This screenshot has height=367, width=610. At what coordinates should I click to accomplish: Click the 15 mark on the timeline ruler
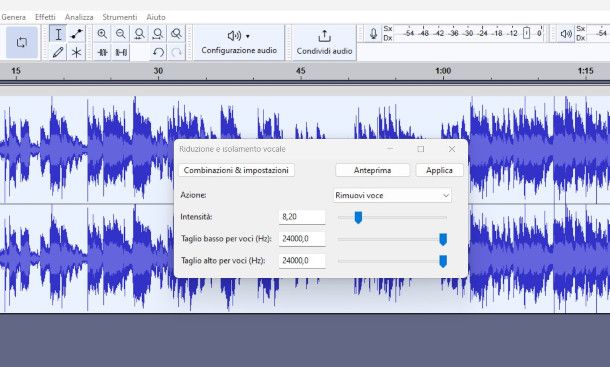click(x=16, y=71)
